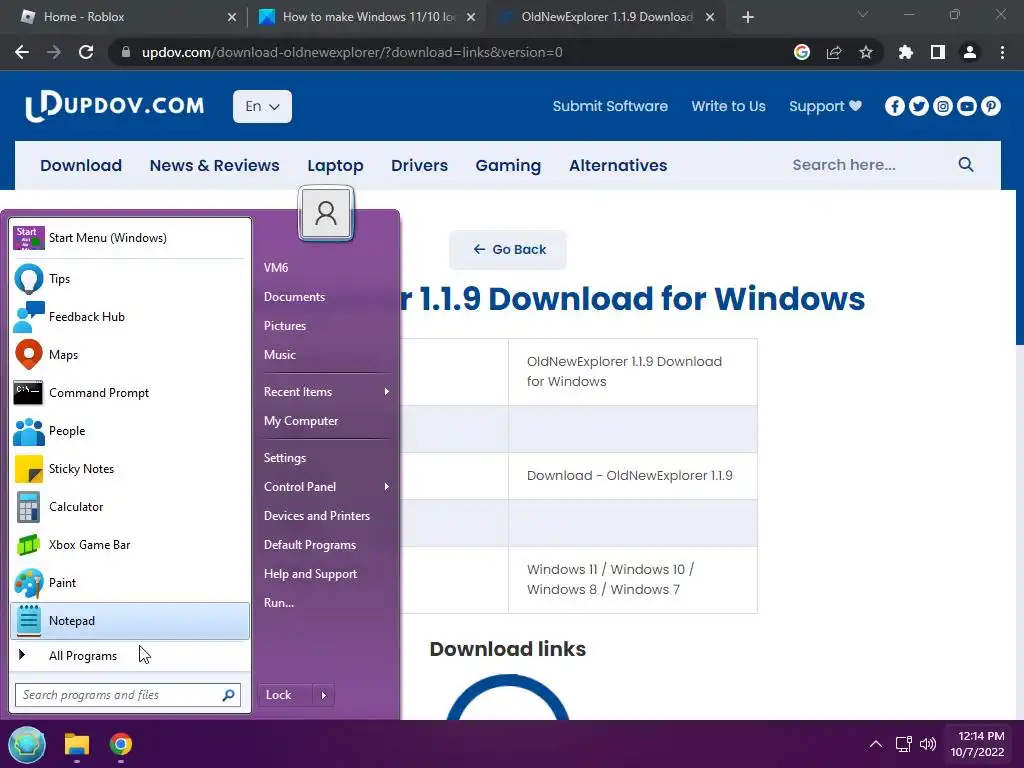Go back in browser history
The image size is (1024, 768).
click(22, 52)
